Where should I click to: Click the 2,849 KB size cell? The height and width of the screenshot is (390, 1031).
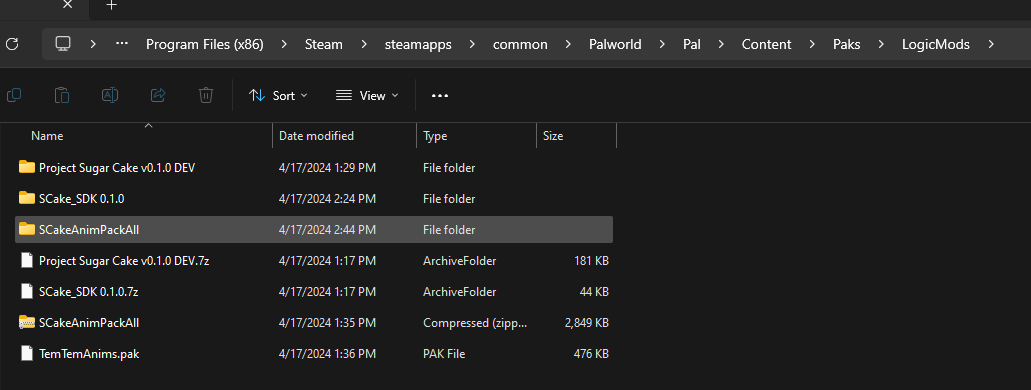click(587, 323)
